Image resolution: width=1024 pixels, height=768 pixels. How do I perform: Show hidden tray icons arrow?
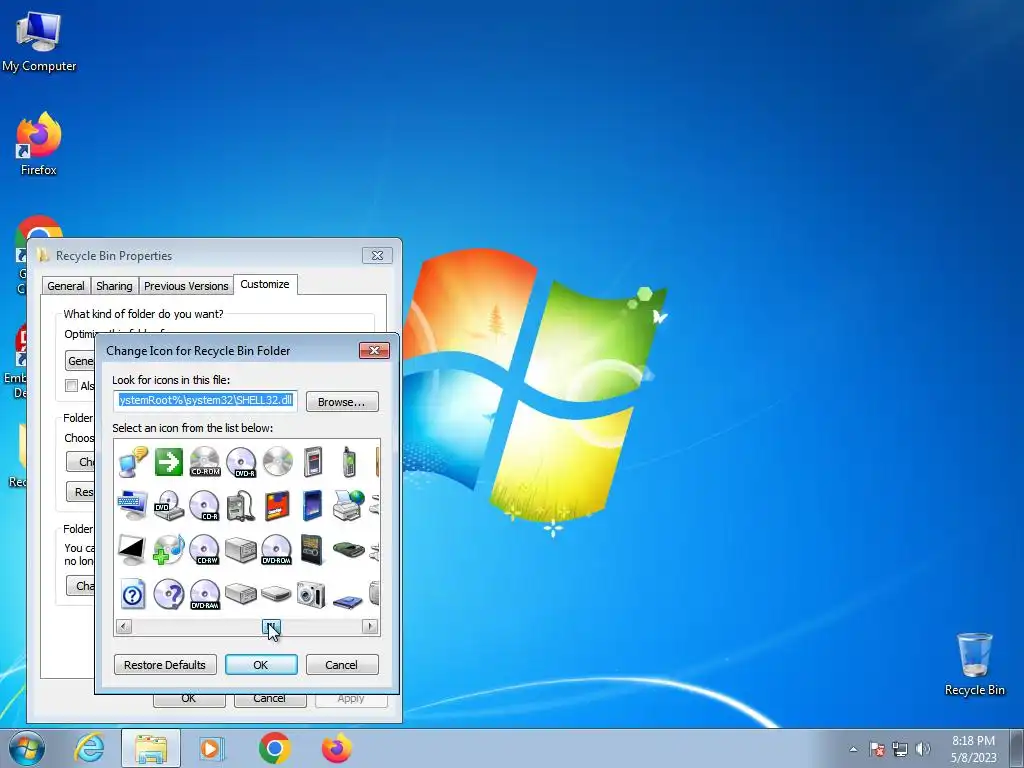[x=853, y=749]
